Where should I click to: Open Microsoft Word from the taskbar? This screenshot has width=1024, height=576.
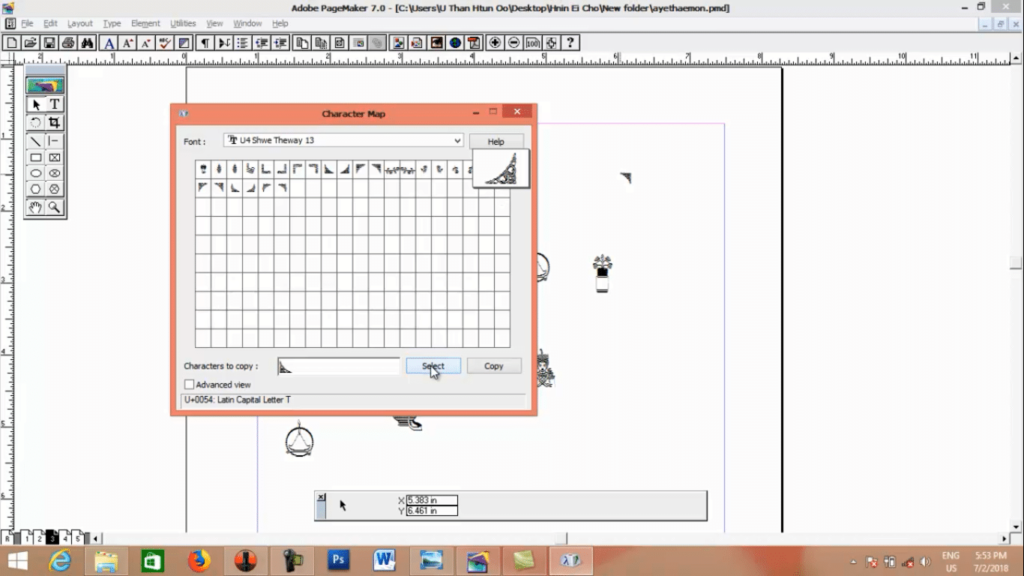coord(384,560)
